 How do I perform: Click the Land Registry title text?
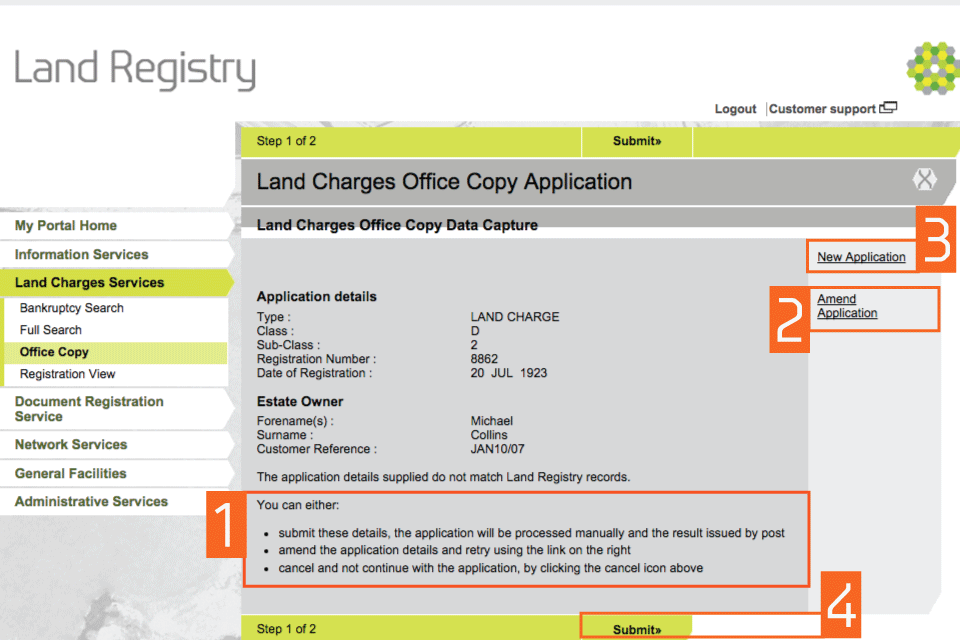coord(135,69)
